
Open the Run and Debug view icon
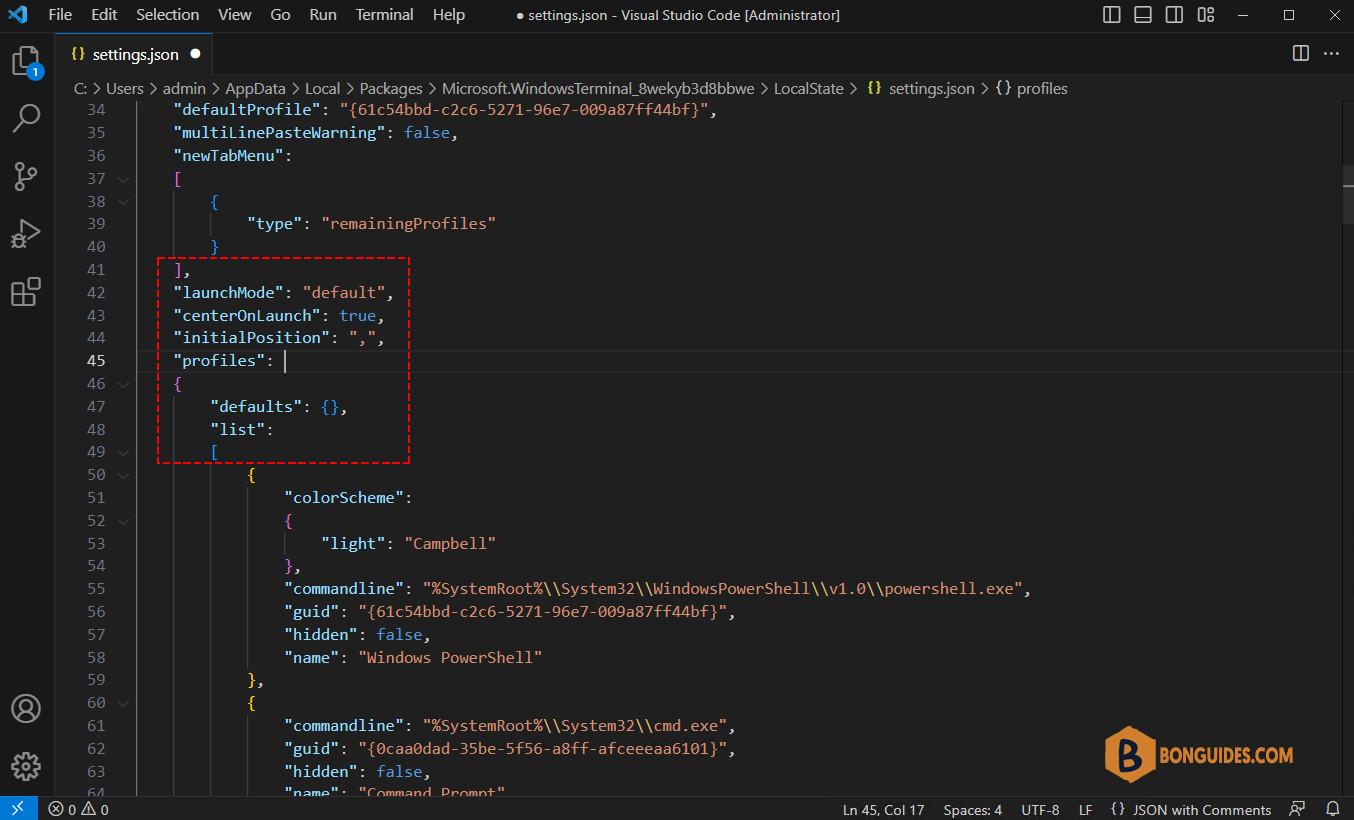click(26, 234)
